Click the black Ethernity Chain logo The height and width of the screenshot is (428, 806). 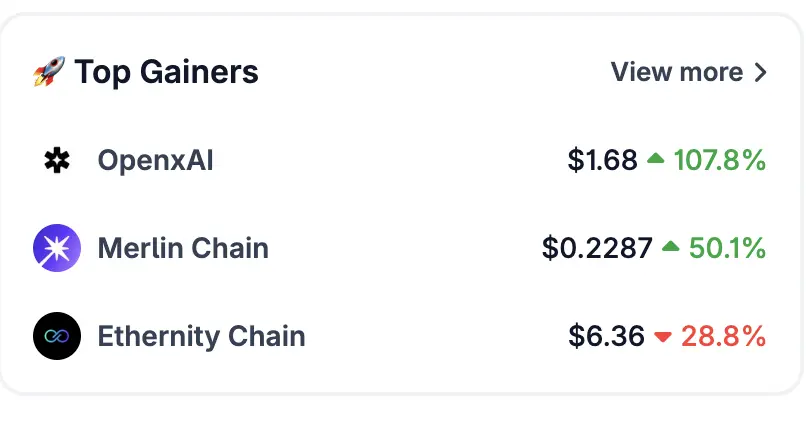click(x=57, y=336)
